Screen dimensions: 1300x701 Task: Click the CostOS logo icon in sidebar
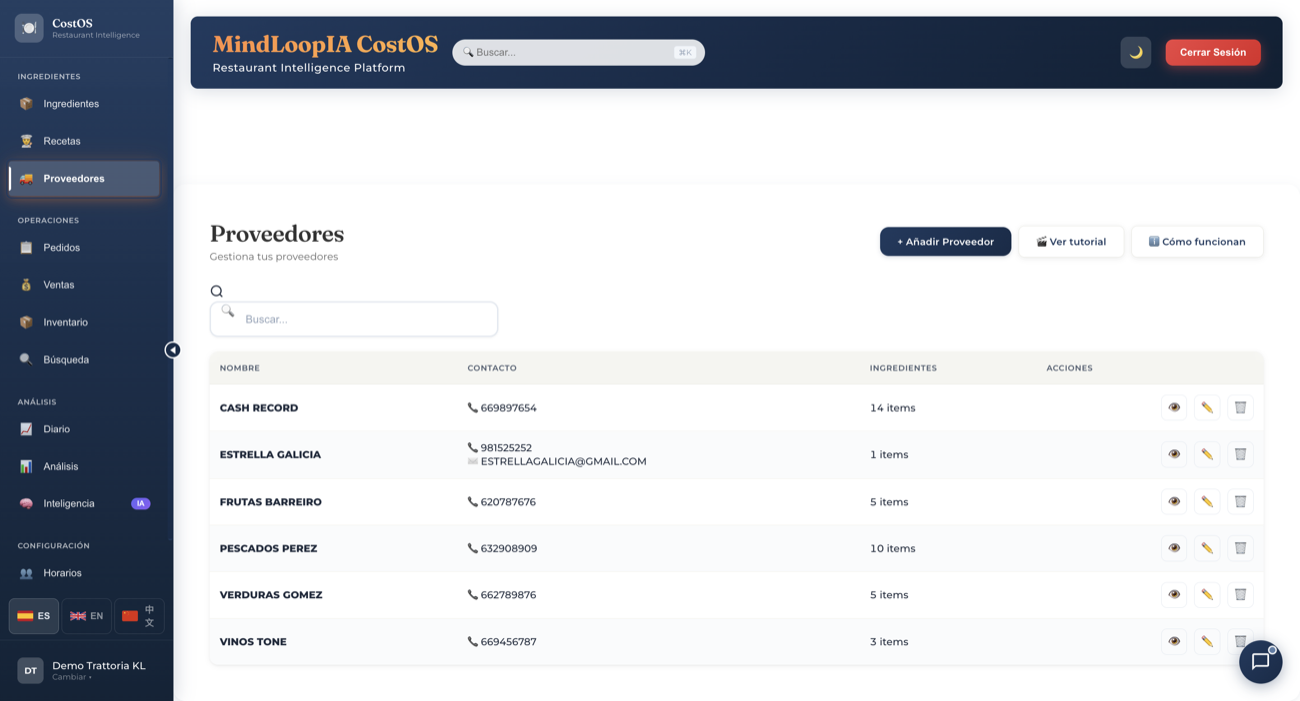tap(29, 28)
